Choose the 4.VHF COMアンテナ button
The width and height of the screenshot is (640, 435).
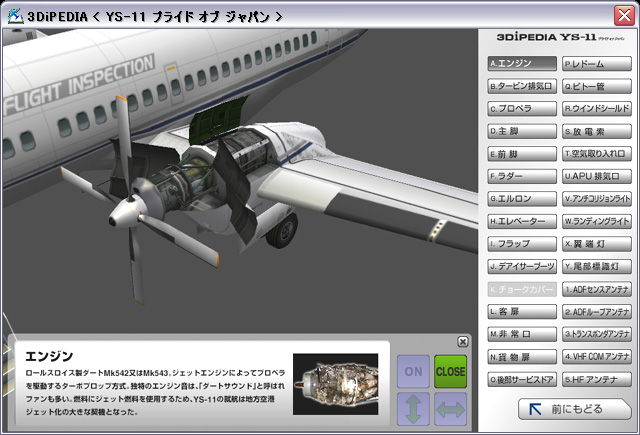pyautogui.click(x=597, y=357)
